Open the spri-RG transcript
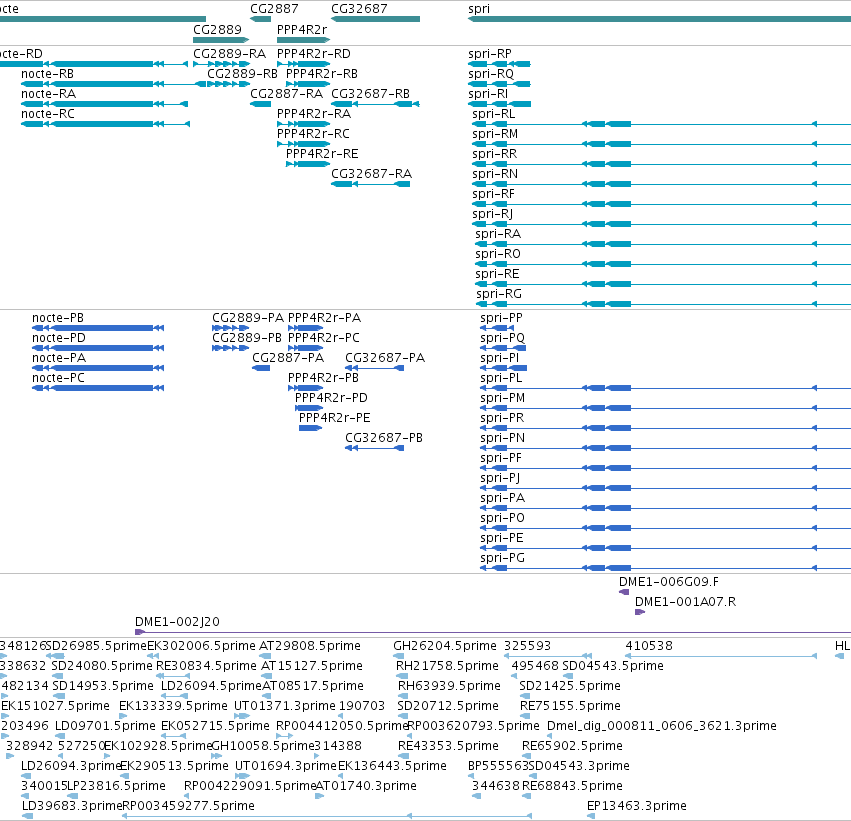851x821 pixels. [499, 294]
